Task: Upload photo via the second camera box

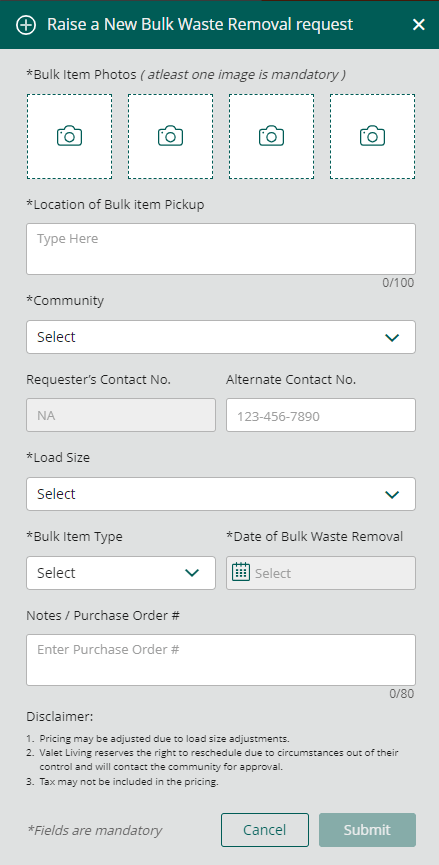Action: click(170, 136)
